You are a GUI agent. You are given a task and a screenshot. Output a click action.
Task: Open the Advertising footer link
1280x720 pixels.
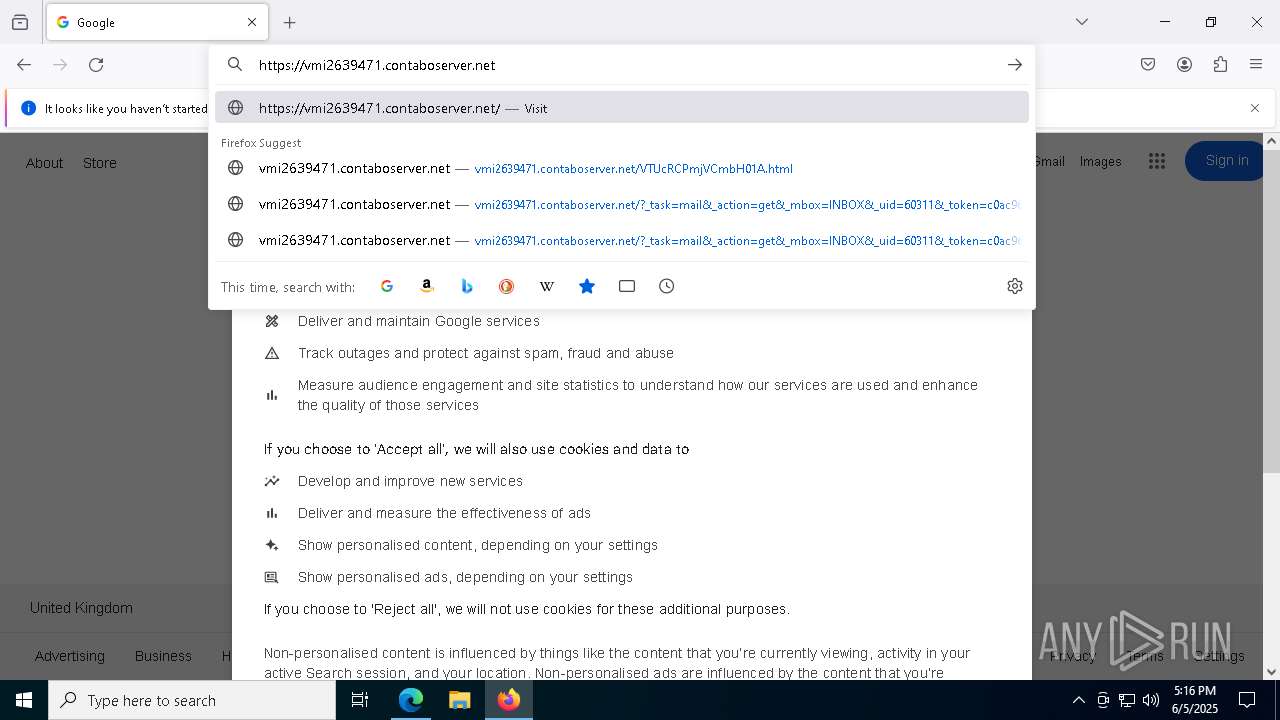coord(70,656)
